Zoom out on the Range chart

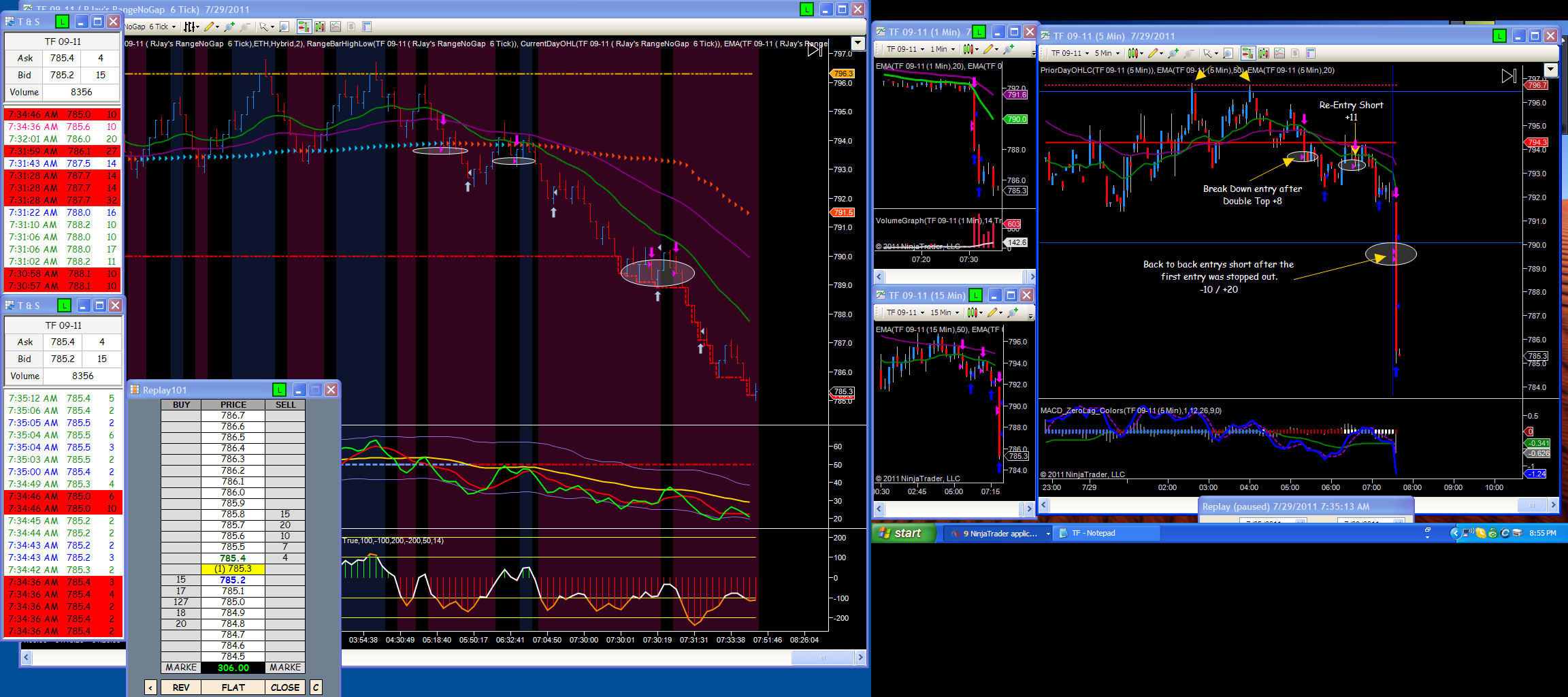click(x=245, y=27)
